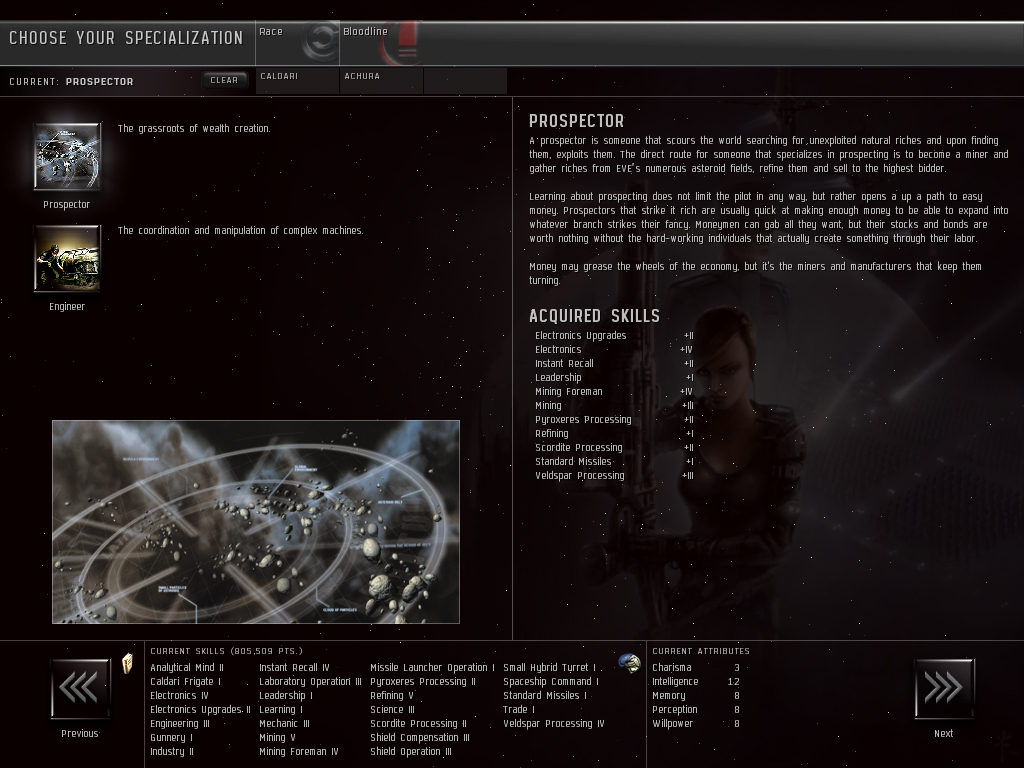The image size is (1024, 768).
Task: Select the Engineer specialization icon
Action: pyautogui.click(x=67, y=258)
